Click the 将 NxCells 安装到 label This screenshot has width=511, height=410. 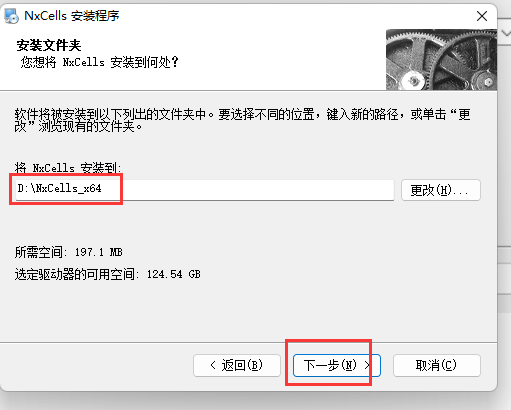pyautogui.click(x=68, y=168)
